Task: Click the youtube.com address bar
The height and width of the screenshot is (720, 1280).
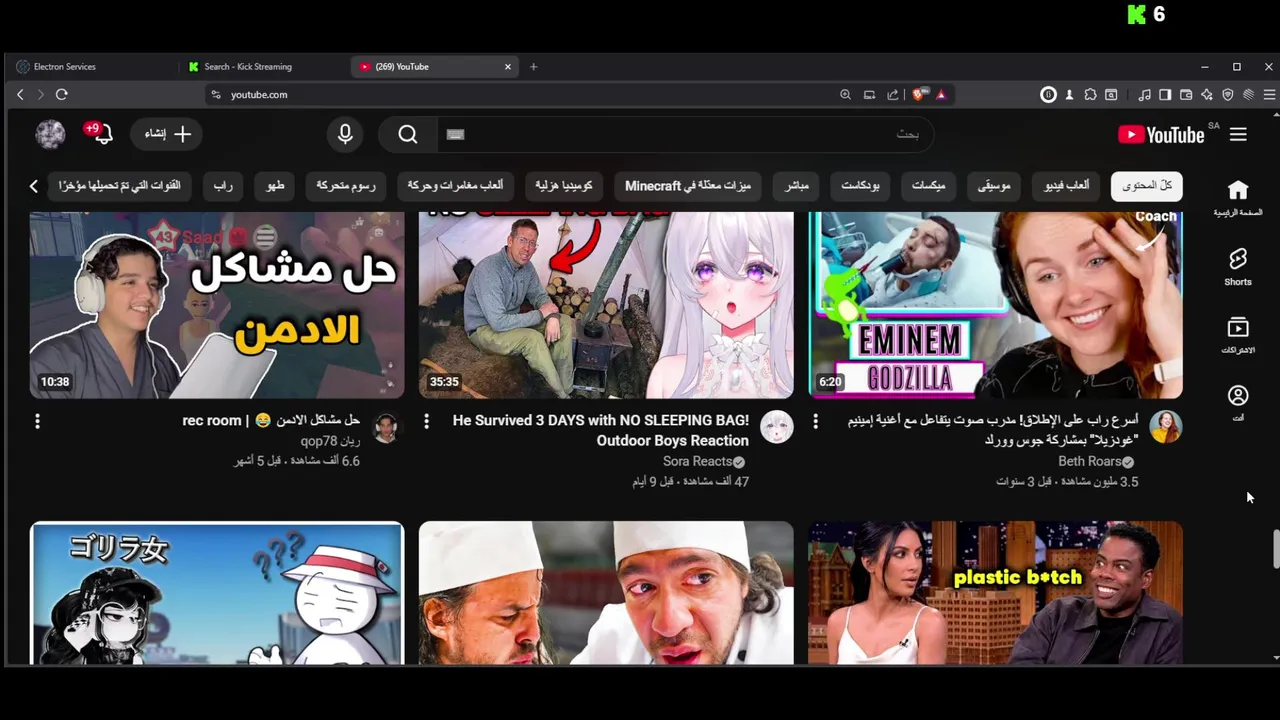Action: click(520, 95)
